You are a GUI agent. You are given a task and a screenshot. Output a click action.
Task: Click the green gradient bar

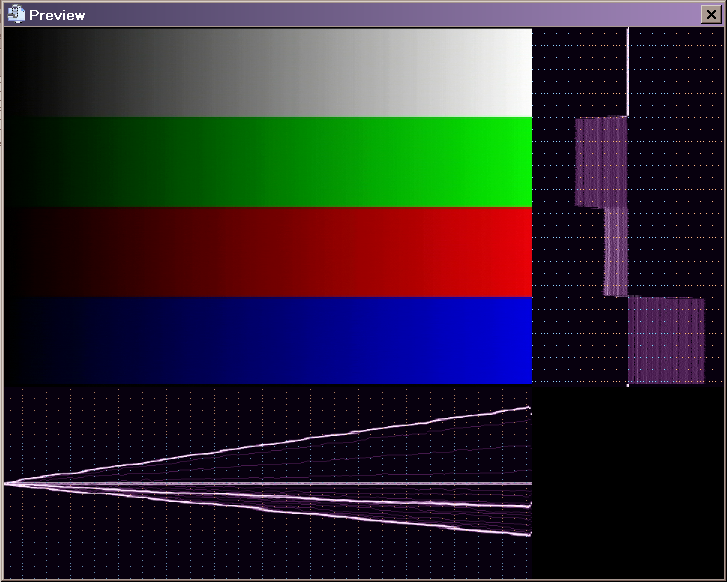point(268,162)
